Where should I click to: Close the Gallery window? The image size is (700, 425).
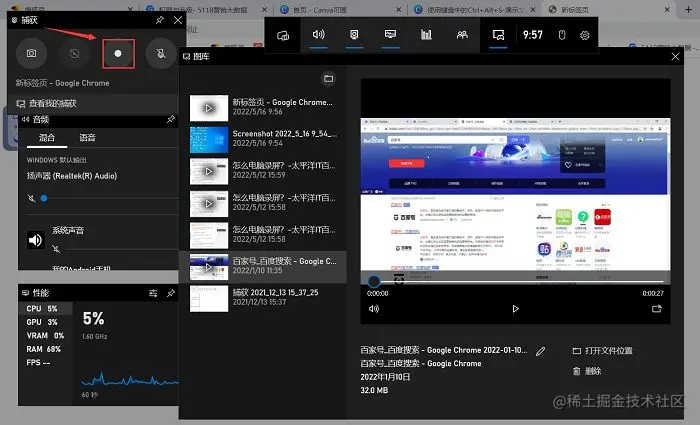pyautogui.click(x=675, y=56)
